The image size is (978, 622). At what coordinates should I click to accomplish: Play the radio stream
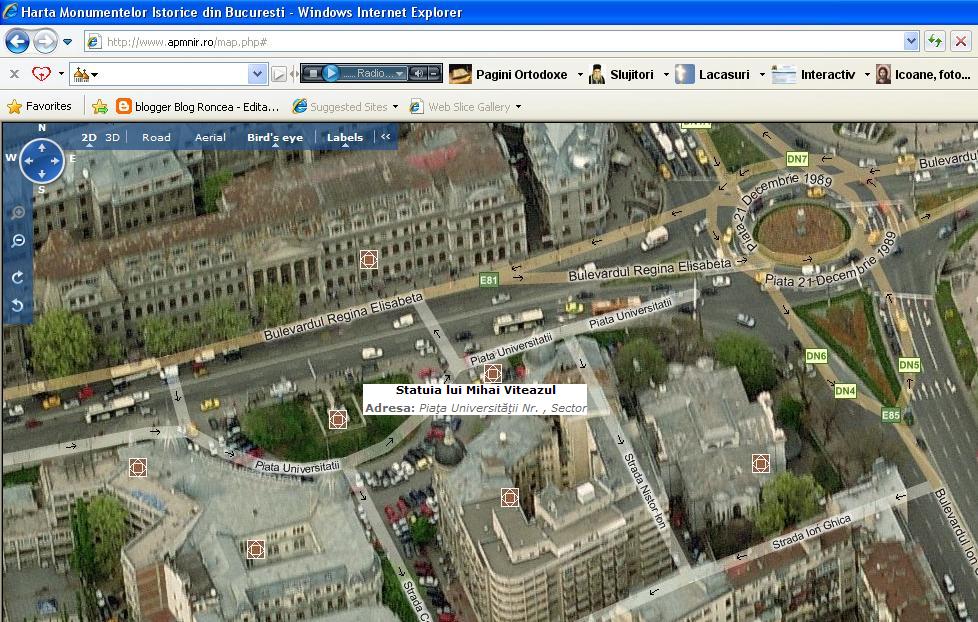(x=331, y=74)
